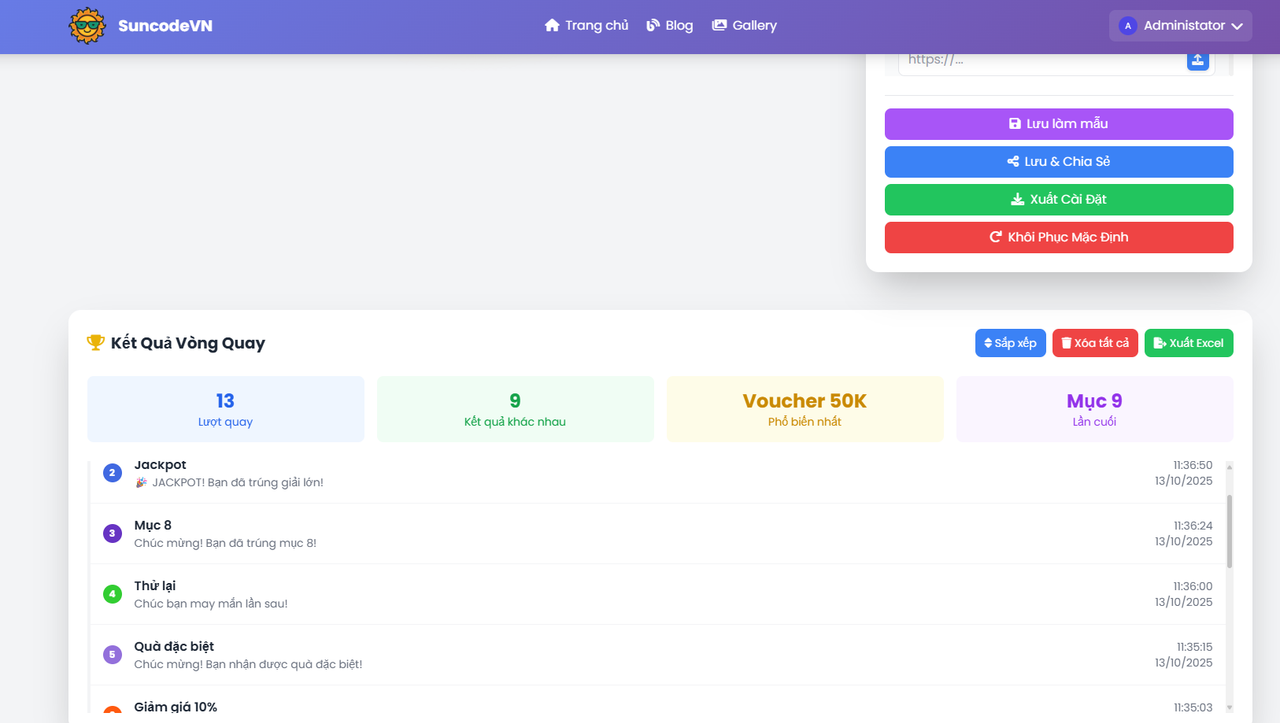Click the trash icon on Xóa tất cả
Screen dimensions: 1280x723
click(x=1066, y=343)
